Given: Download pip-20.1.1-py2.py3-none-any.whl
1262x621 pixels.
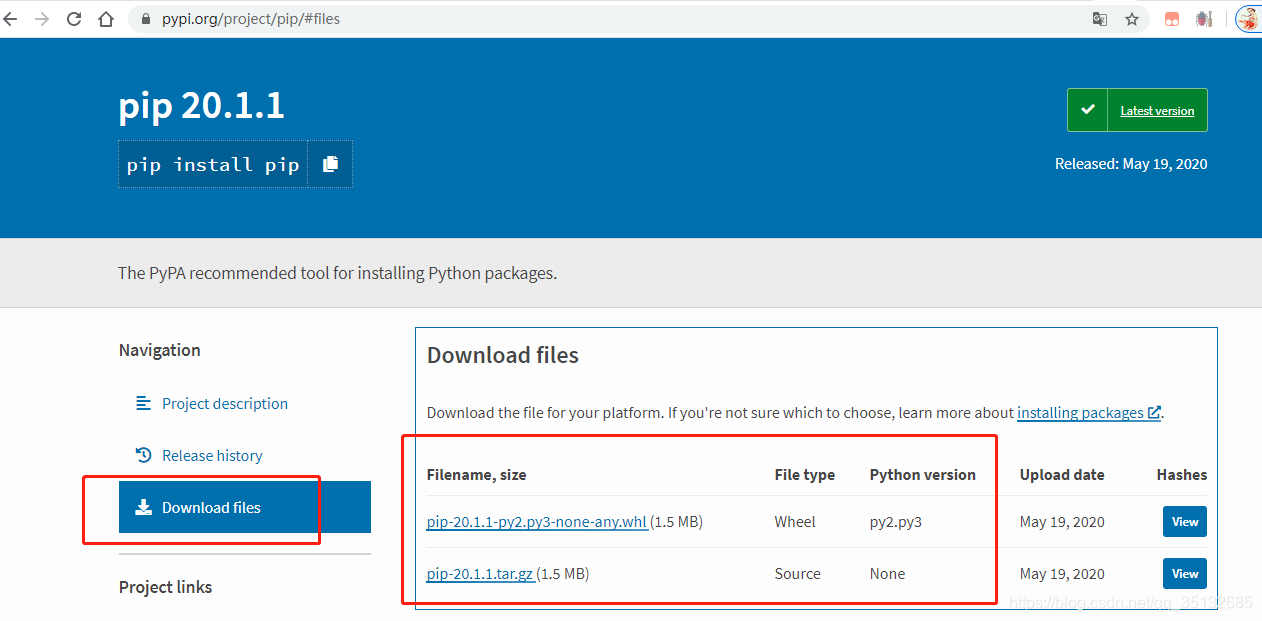Looking at the screenshot, I should (x=536, y=521).
